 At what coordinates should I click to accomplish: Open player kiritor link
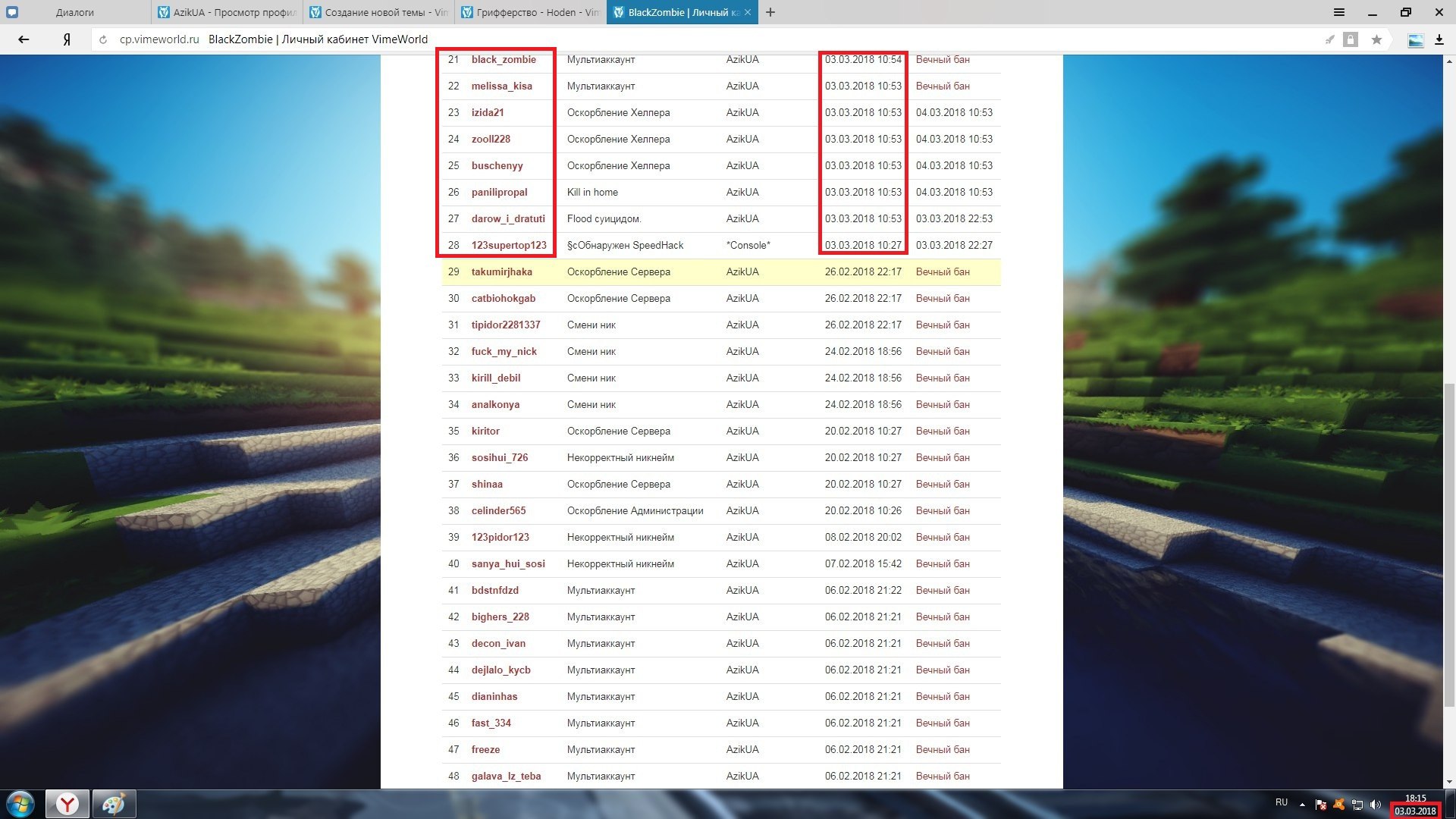[485, 431]
